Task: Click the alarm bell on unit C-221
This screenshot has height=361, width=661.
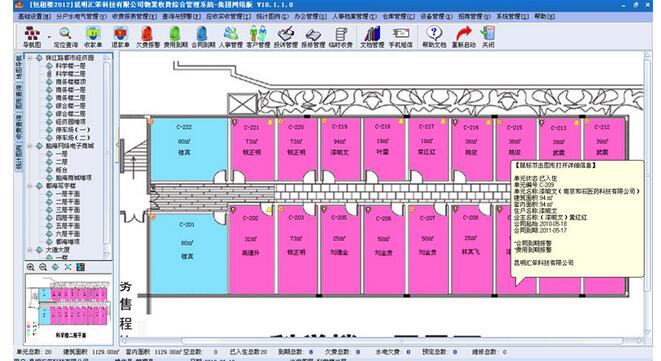Action: pyautogui.click(x=270, y=122)
